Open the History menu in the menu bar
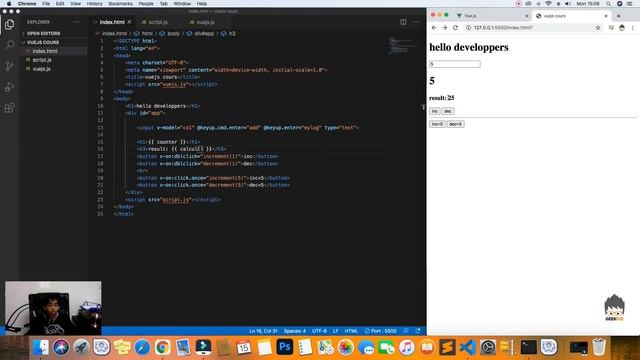640x360 pixels. pos(94,4)
